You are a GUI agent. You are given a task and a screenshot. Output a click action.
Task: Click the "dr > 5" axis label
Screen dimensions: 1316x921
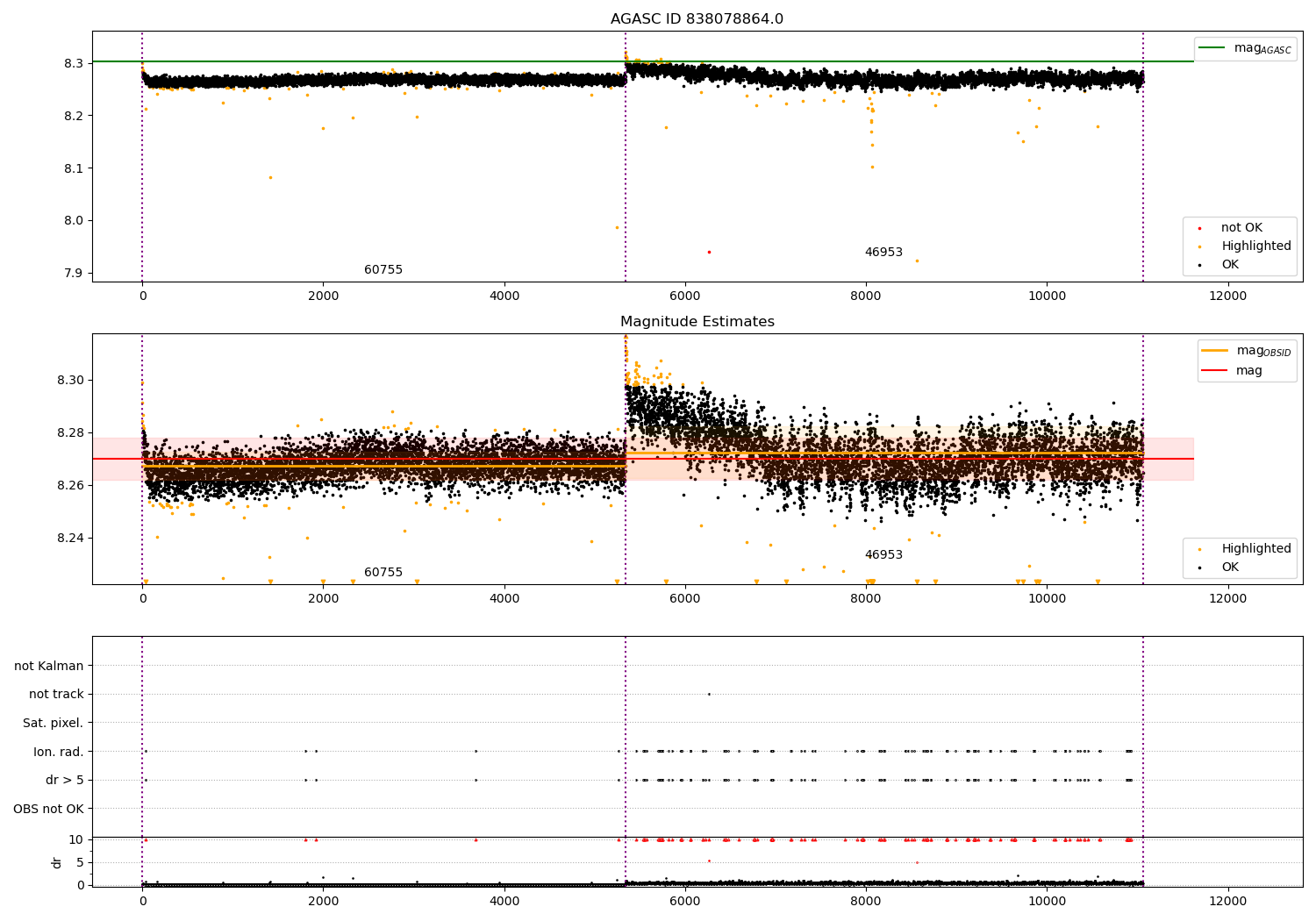point(65,781)
